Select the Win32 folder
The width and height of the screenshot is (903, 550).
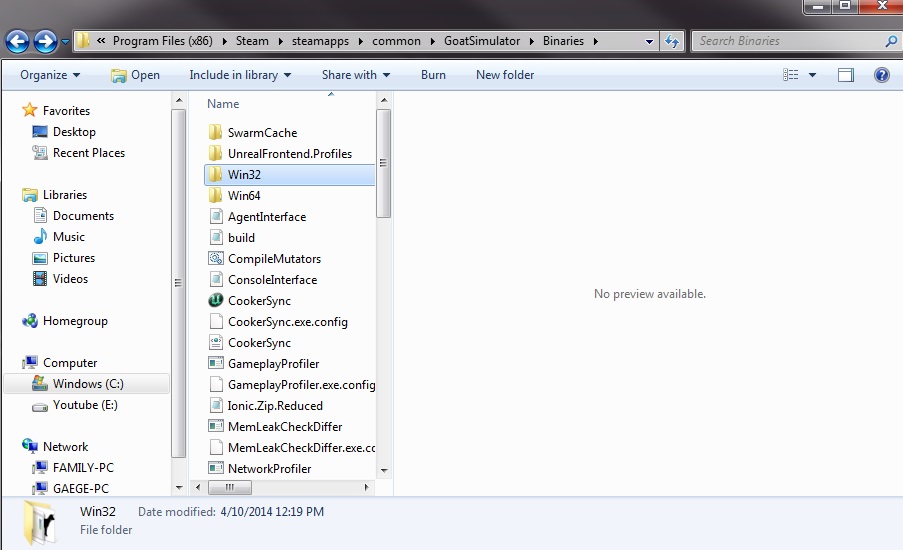290,175
